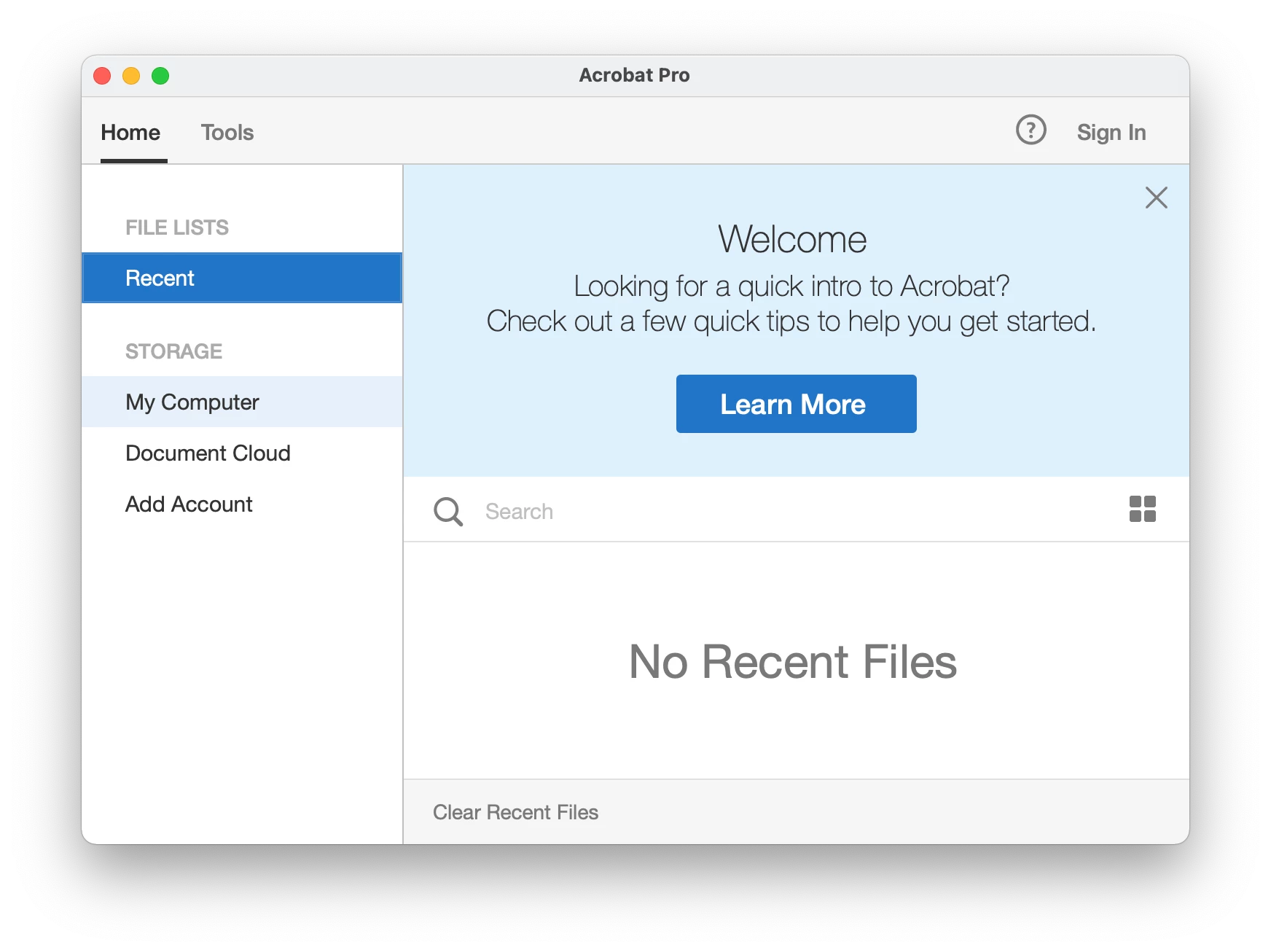Screen dimensions: 1271x952
Task: Open My Computer storage
Action: coord(242,402)
